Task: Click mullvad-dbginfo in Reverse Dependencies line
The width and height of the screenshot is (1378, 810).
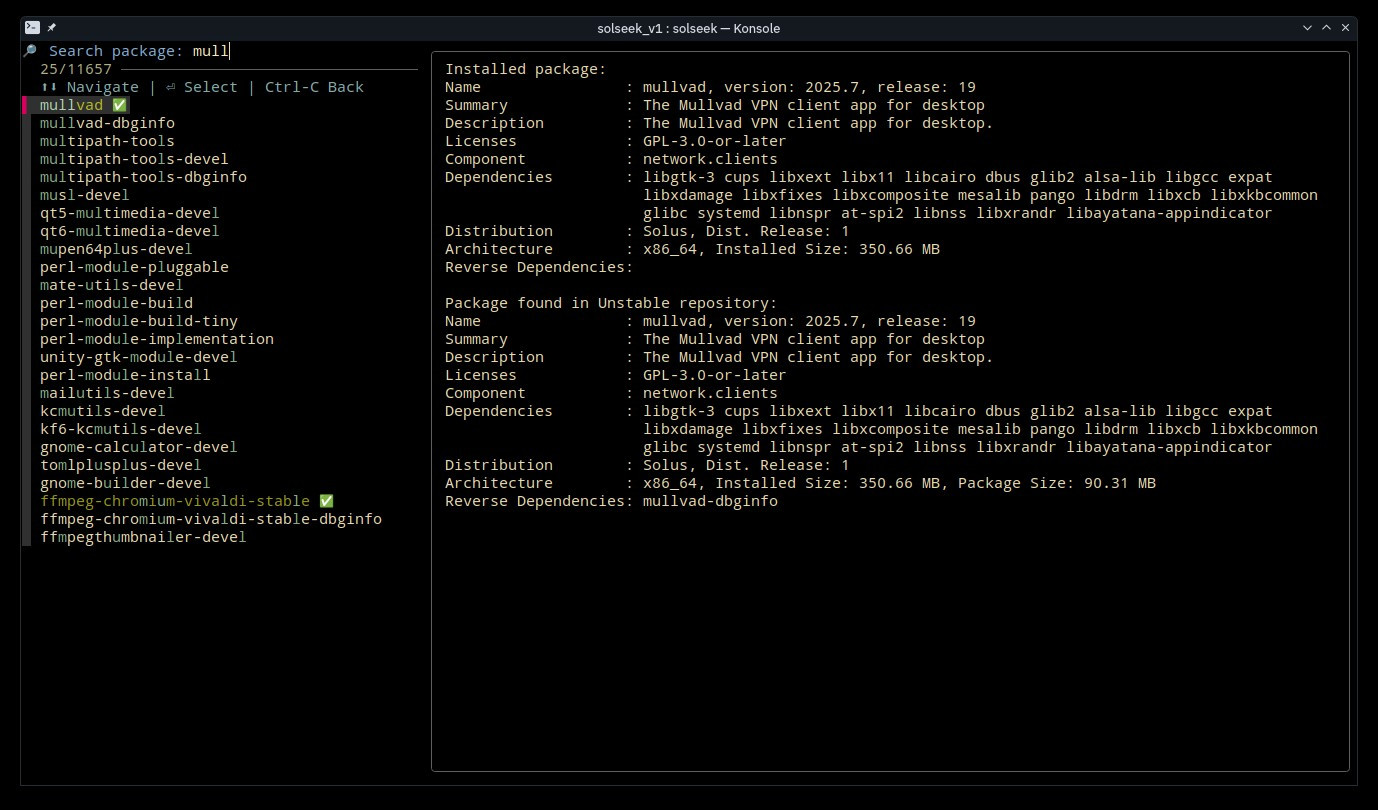Action: [710, 501]
